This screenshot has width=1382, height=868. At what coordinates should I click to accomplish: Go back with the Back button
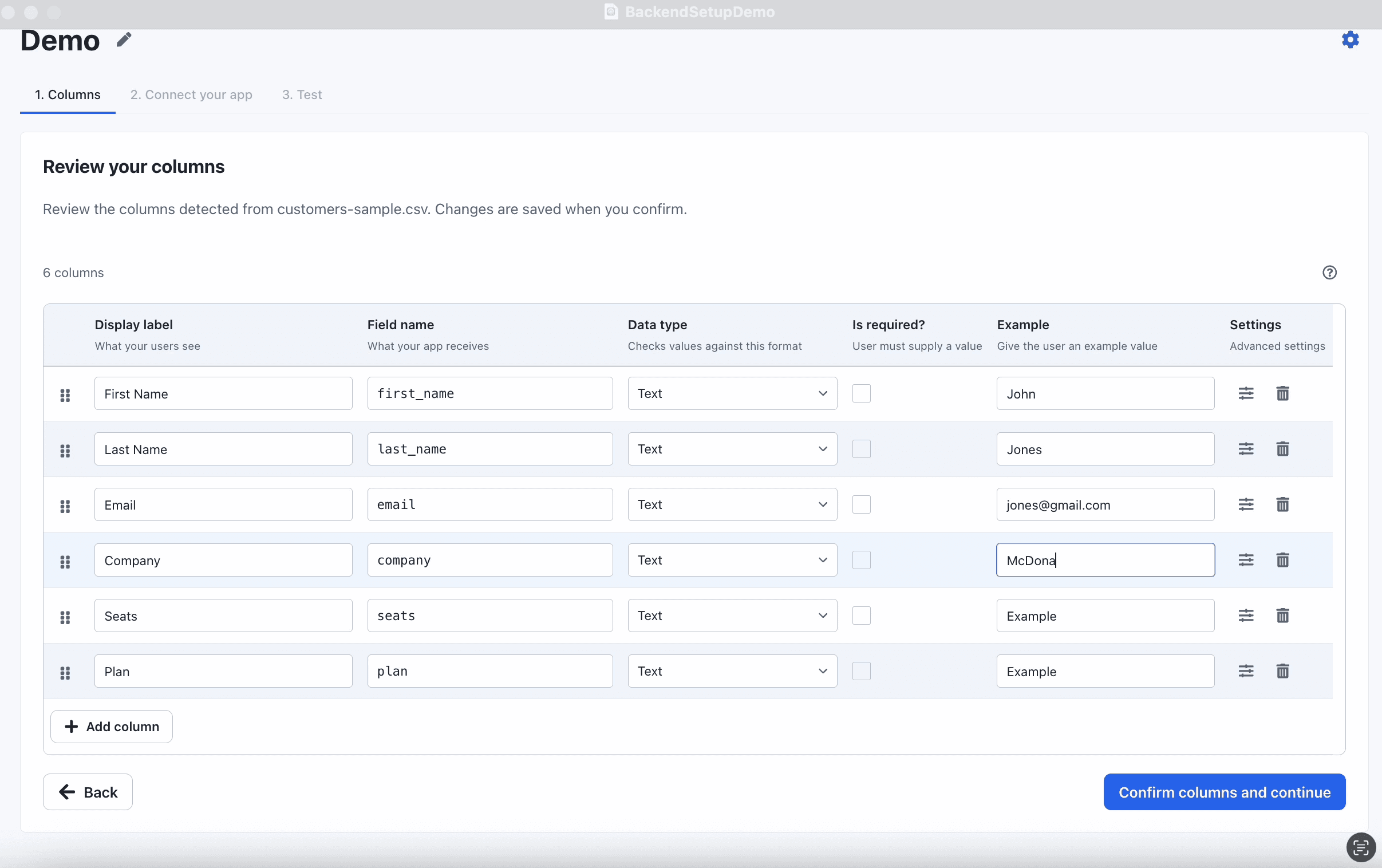coord(88,792)
